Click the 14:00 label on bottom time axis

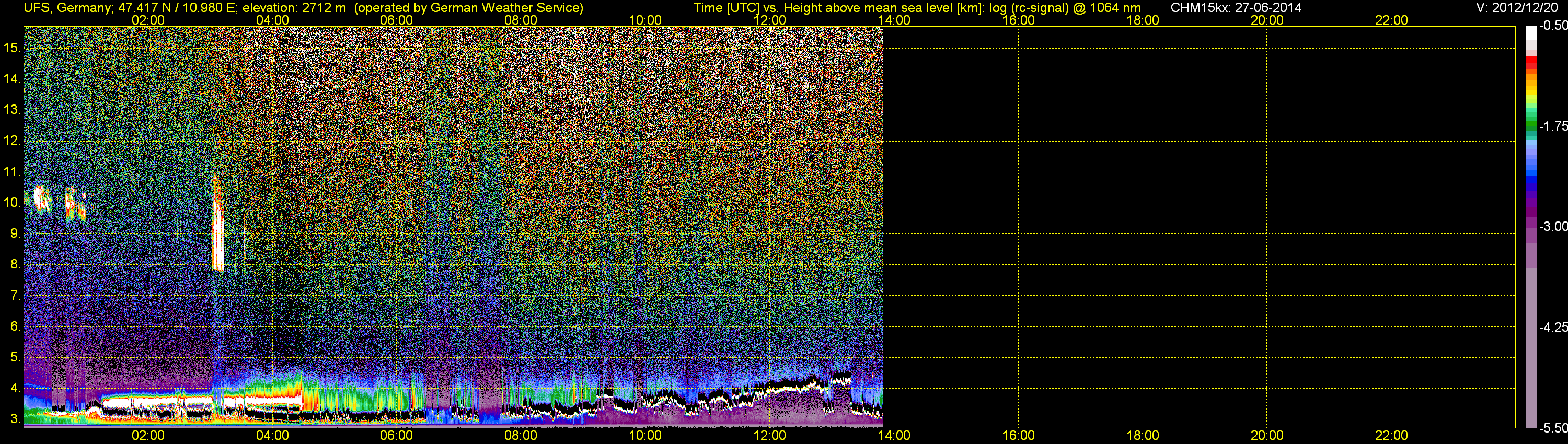[894, 436]
